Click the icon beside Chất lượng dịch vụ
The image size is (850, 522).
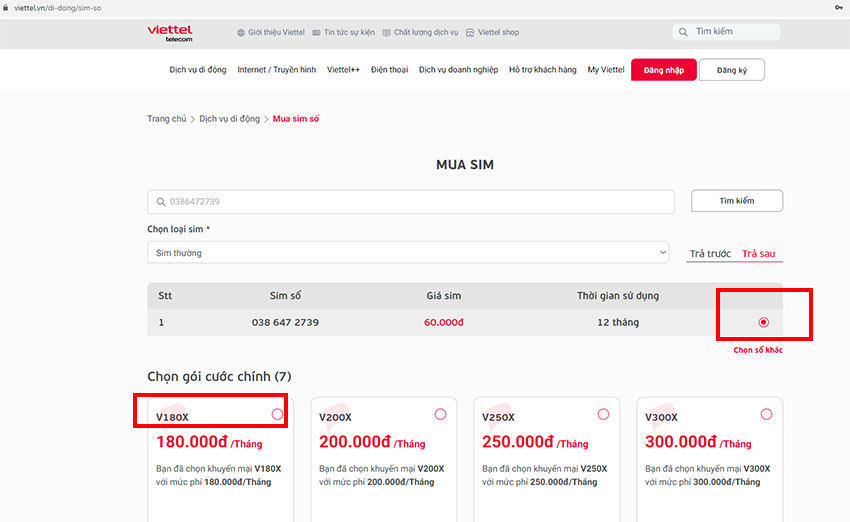[387, 33]
